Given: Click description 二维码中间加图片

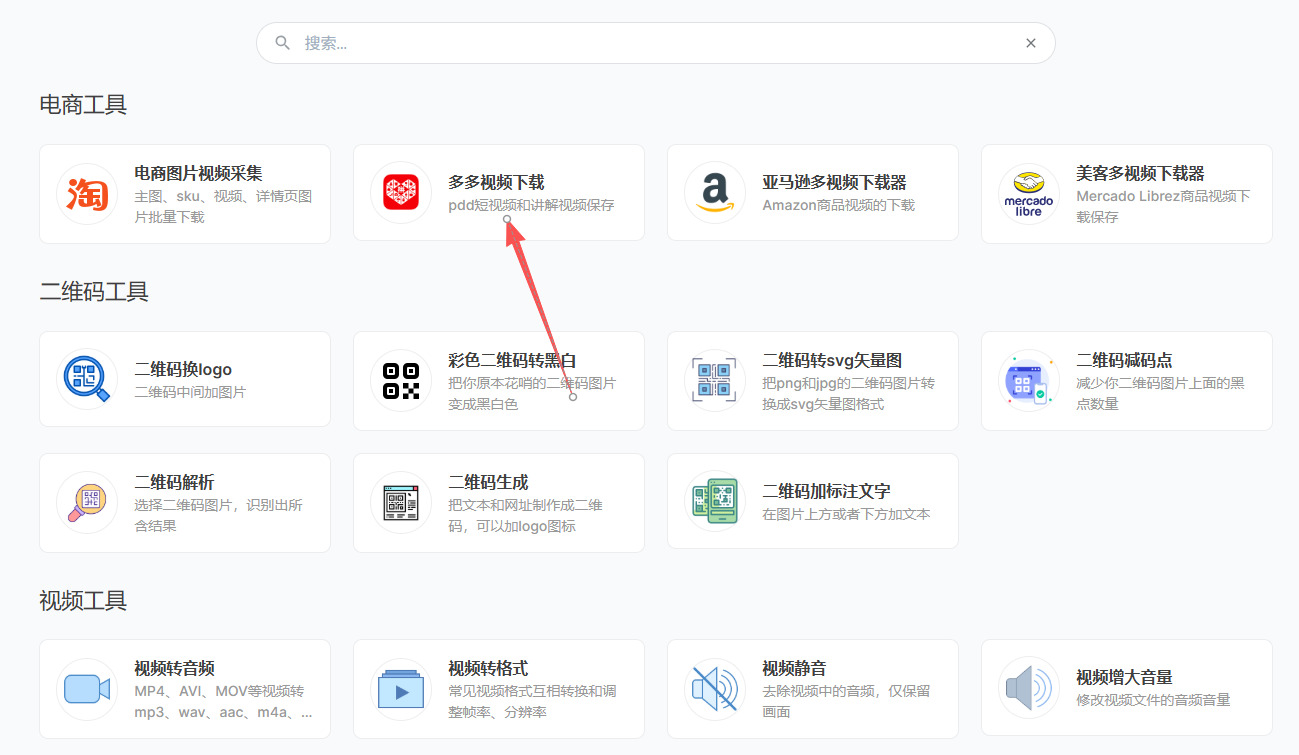Looking at the screenshot, I should 190,392.
